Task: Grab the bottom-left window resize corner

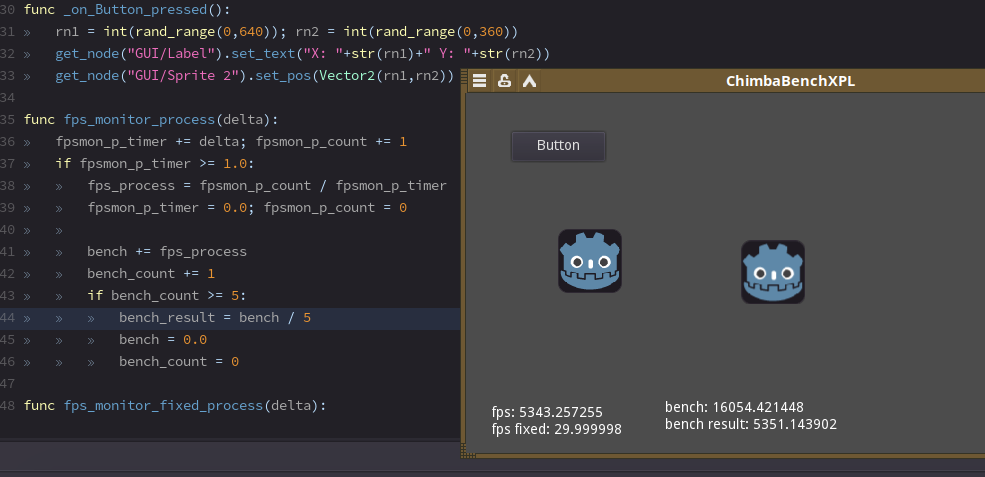Action: (466, 454)
